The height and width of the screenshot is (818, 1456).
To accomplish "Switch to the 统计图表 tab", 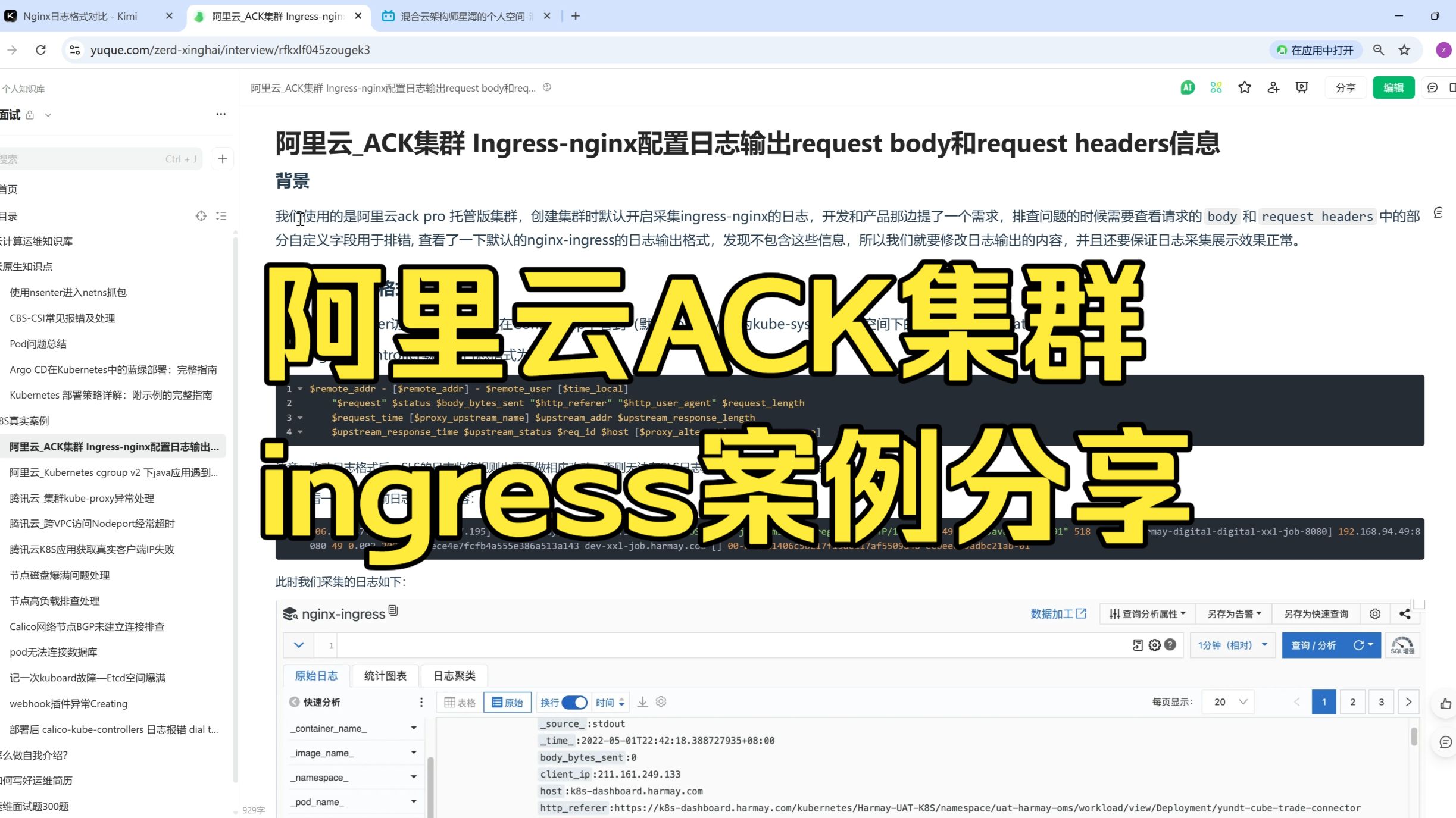I will coord(385,676).
